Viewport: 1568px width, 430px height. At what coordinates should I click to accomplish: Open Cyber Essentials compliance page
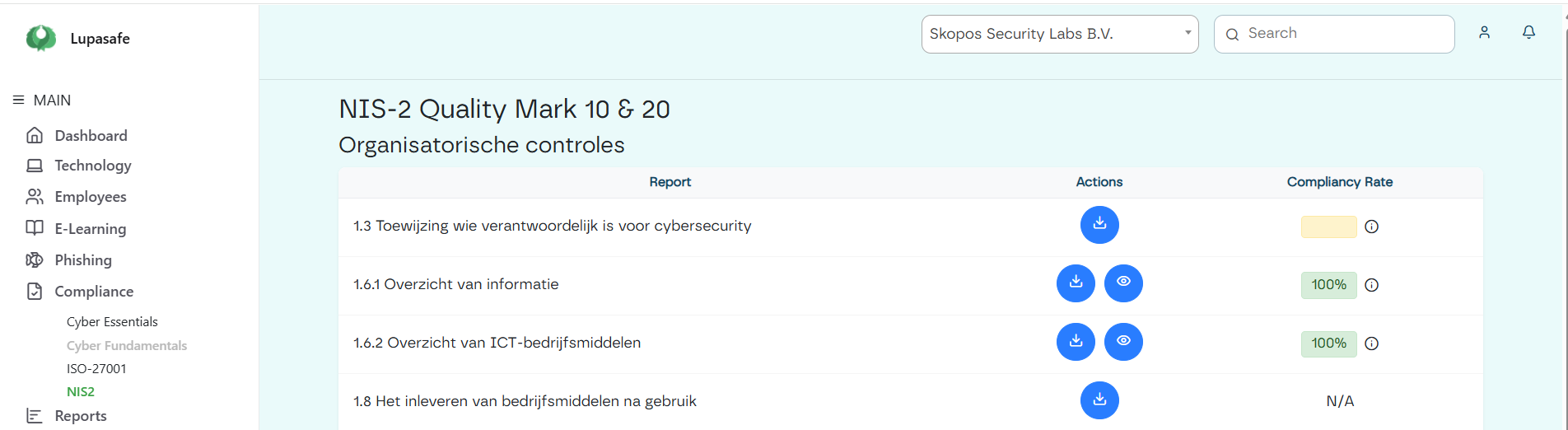112,322
